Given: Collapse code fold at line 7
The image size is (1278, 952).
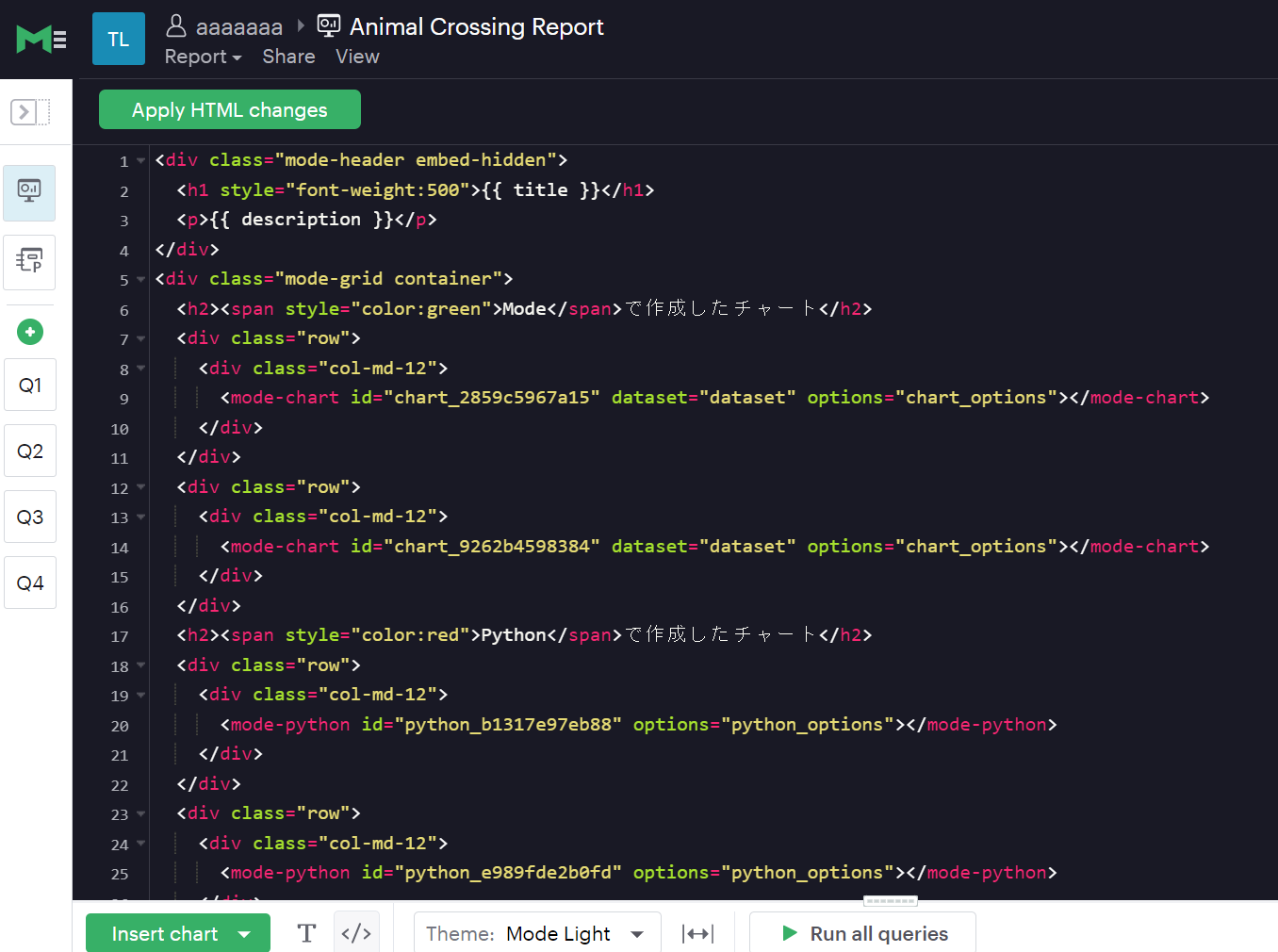Looking at the screenshot, I should (x=141, y=339).
